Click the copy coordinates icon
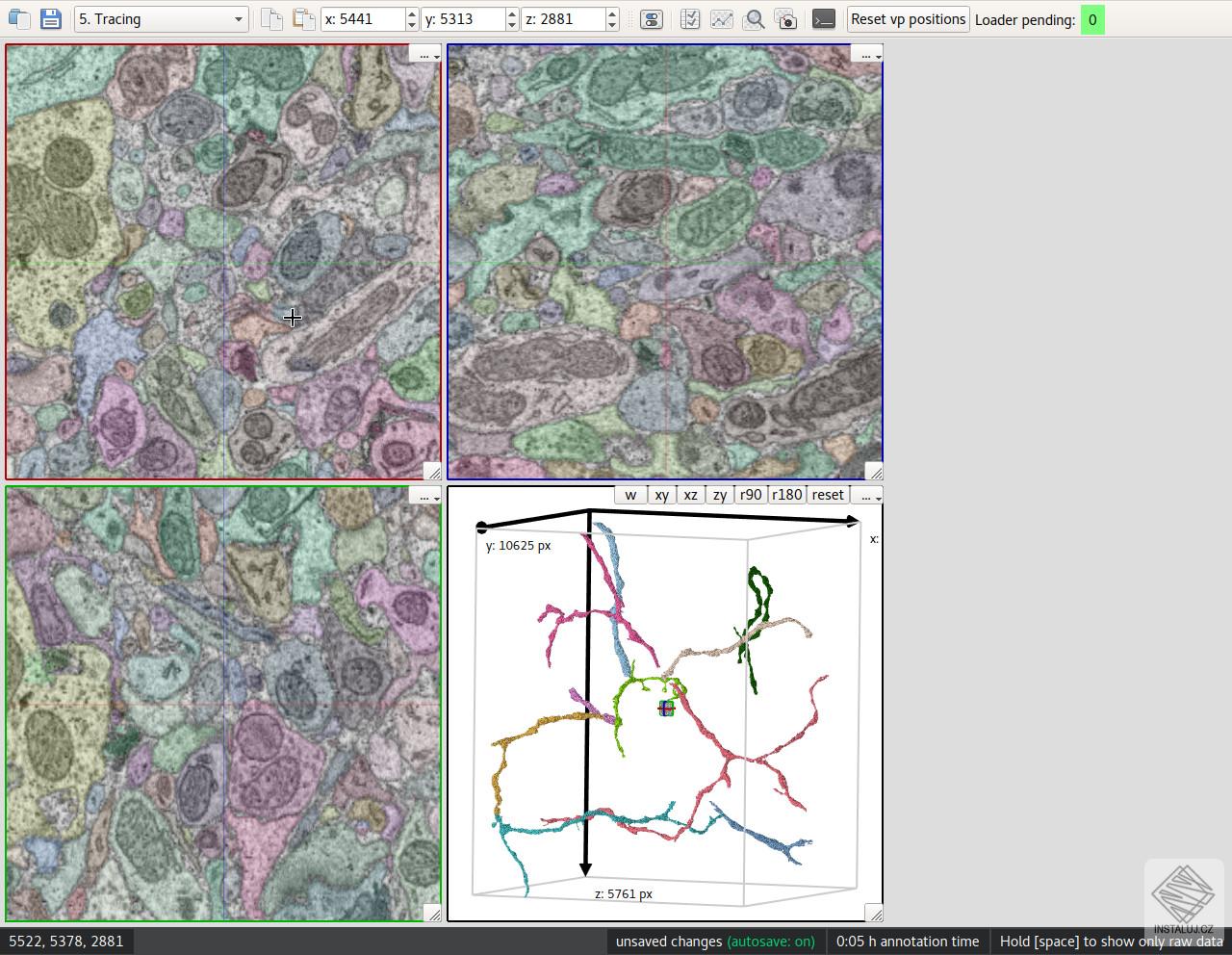This screenshot has width=1232, height=955. click(271, 19)
